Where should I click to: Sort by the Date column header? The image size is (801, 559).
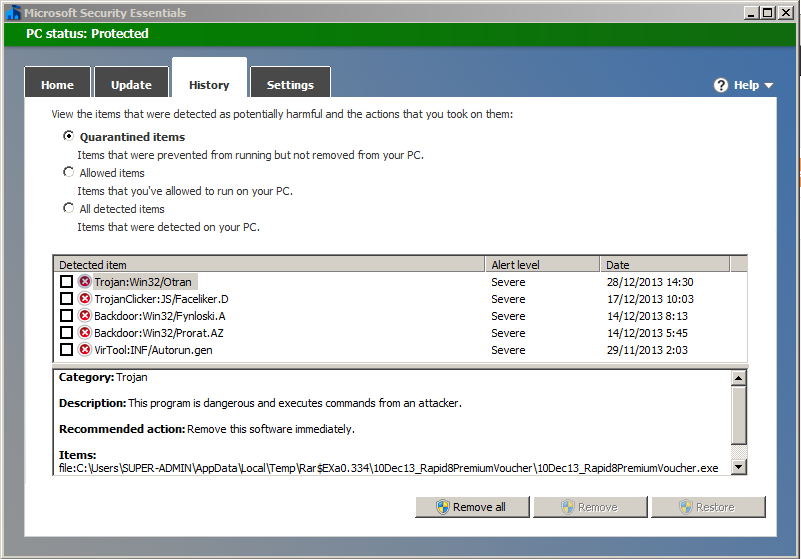pos(665,265)
